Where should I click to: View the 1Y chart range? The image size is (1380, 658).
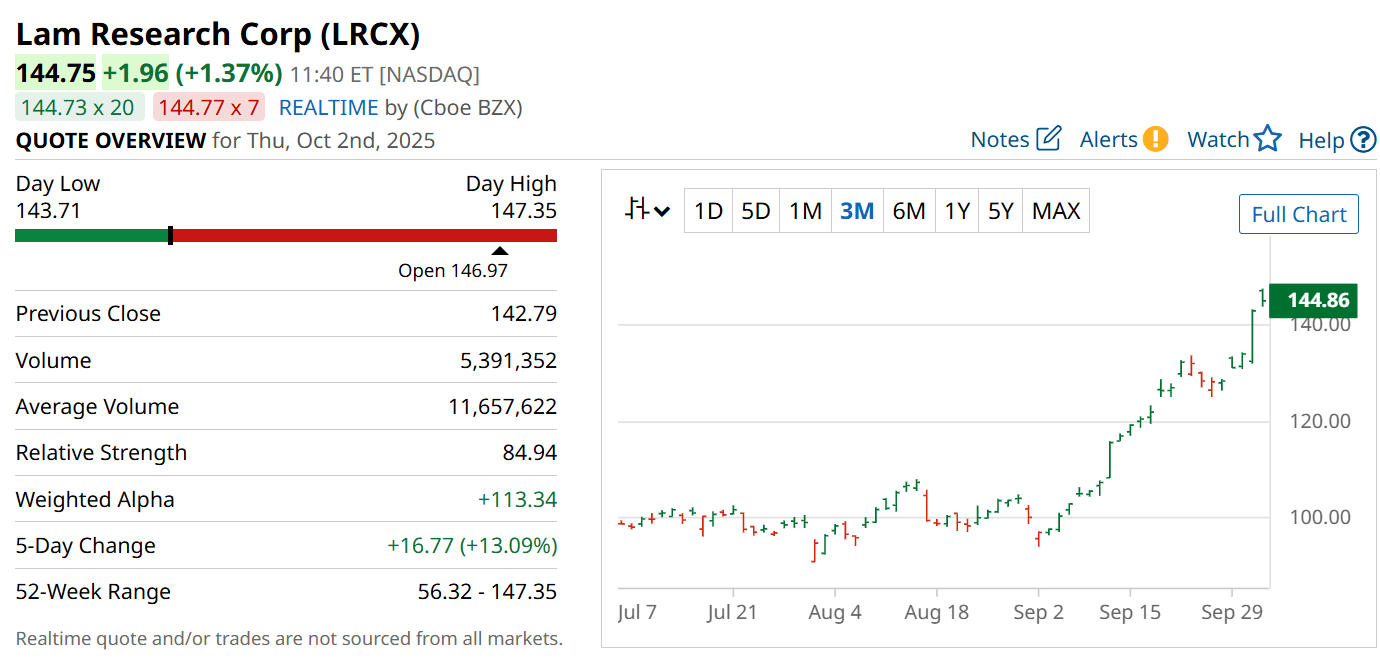click(x=957, y=211)
